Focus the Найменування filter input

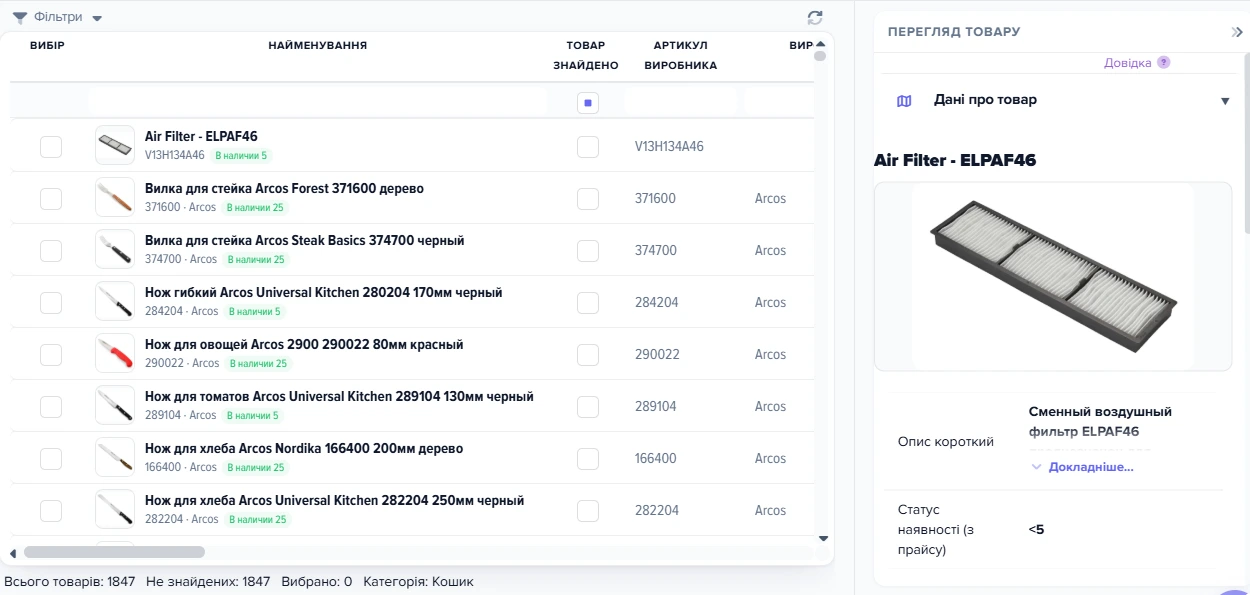point(317,102)
